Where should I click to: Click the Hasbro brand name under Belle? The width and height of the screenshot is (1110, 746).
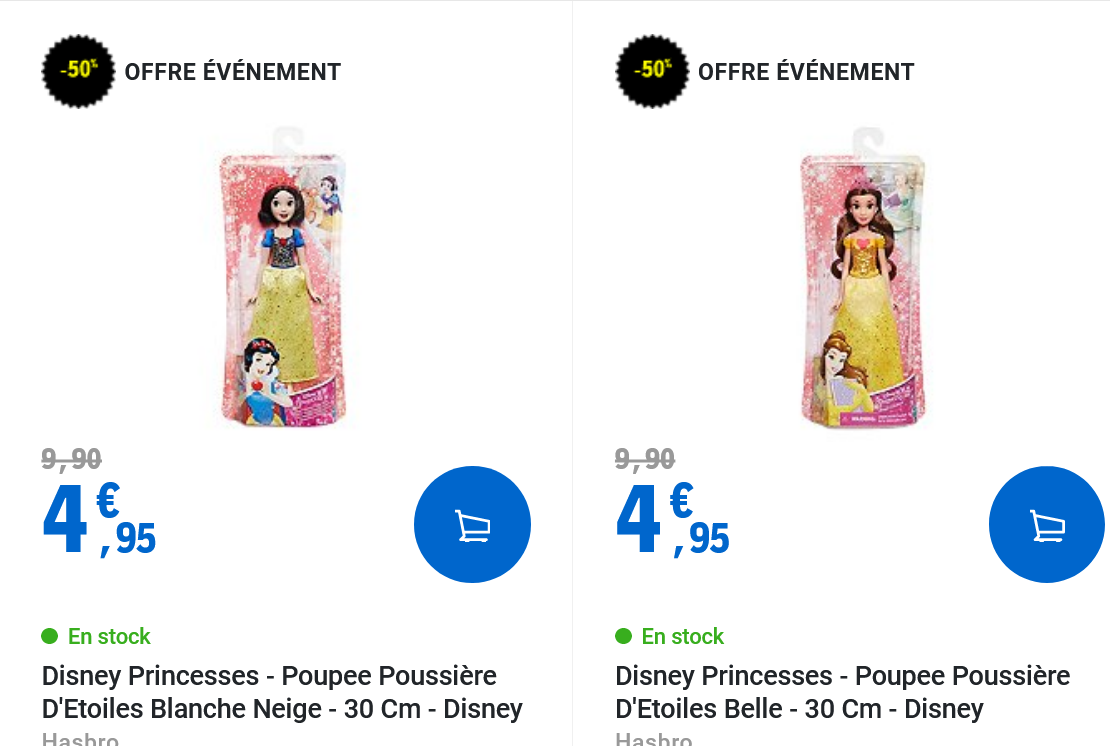click(654, 738)
